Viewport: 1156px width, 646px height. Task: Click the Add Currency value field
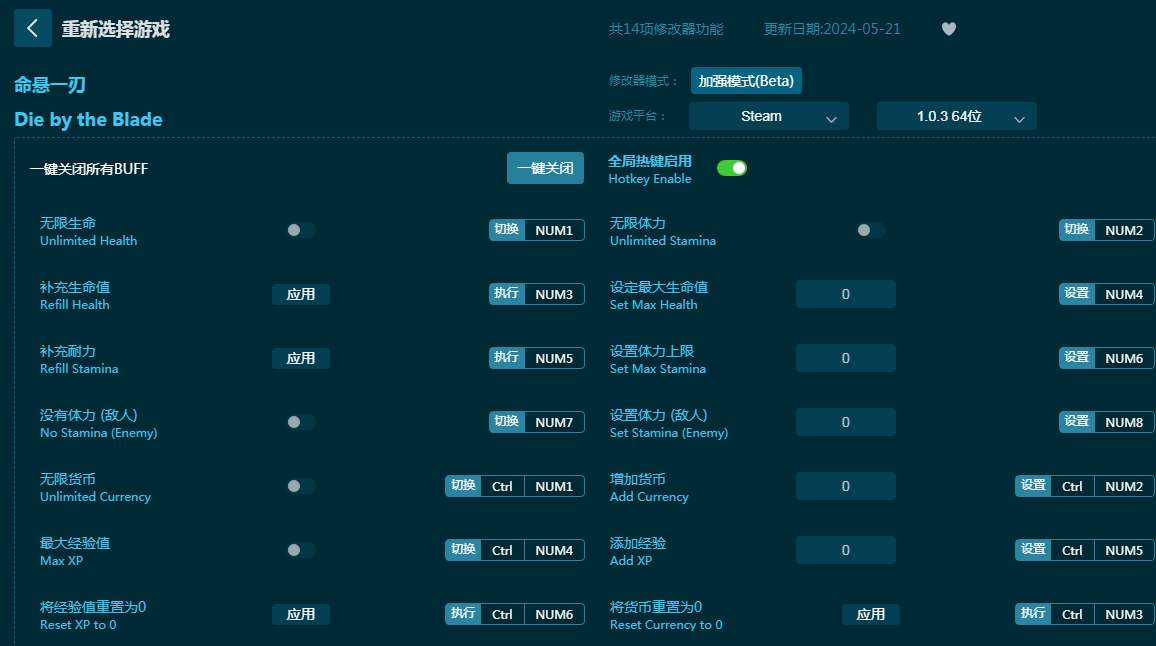846,486
